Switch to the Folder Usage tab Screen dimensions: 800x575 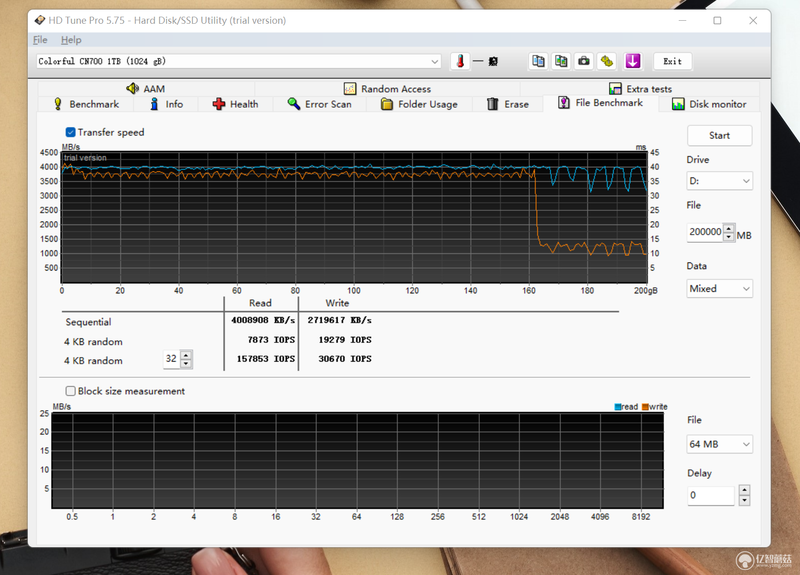click(x=419, y=104)
